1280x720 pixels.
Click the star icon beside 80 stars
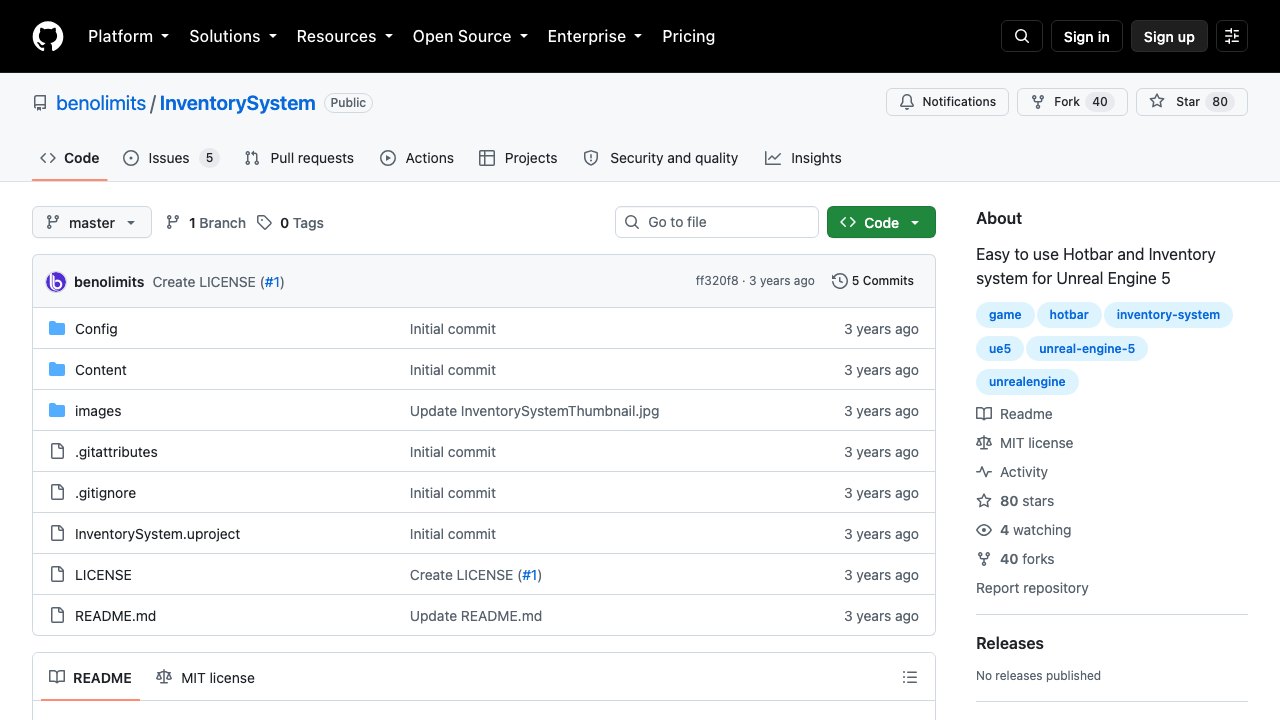point(984,501)
